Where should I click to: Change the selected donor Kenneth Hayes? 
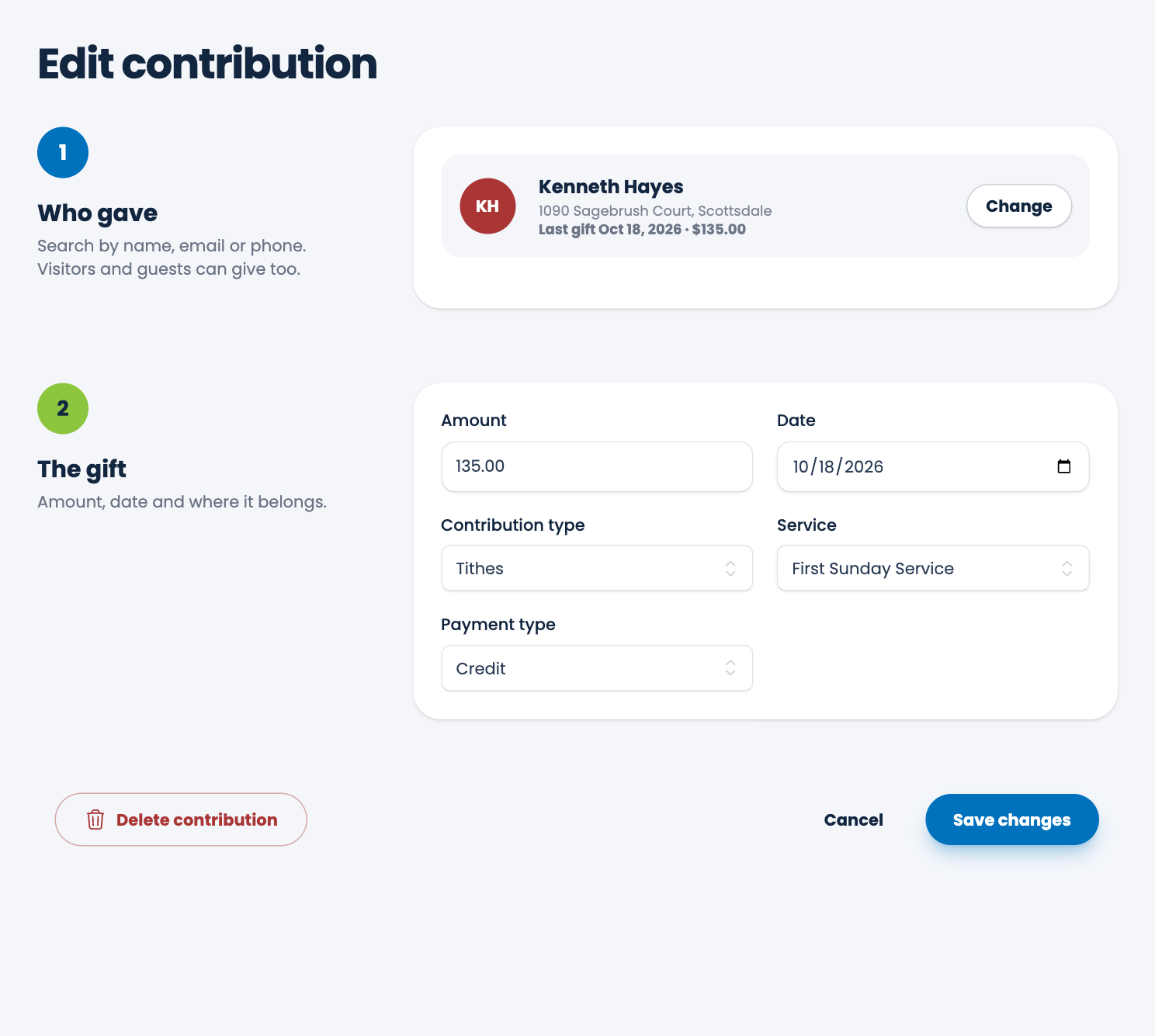point(1019,206)
